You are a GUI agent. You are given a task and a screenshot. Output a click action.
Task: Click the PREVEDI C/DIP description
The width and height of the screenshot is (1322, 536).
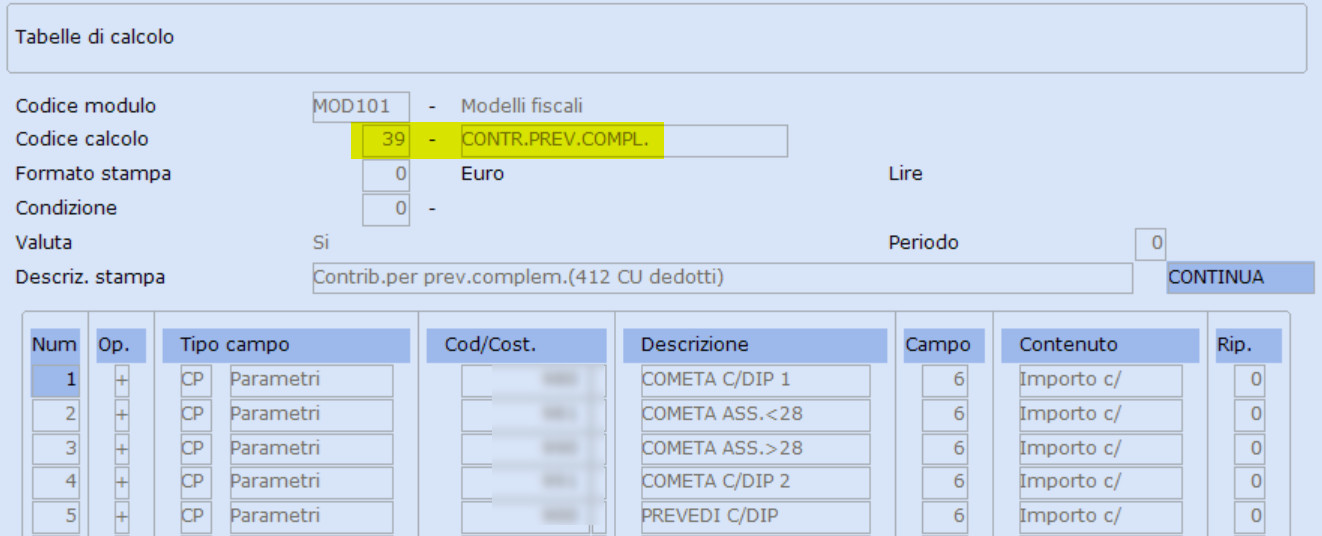pyautogui.click(x=756, y=517)
